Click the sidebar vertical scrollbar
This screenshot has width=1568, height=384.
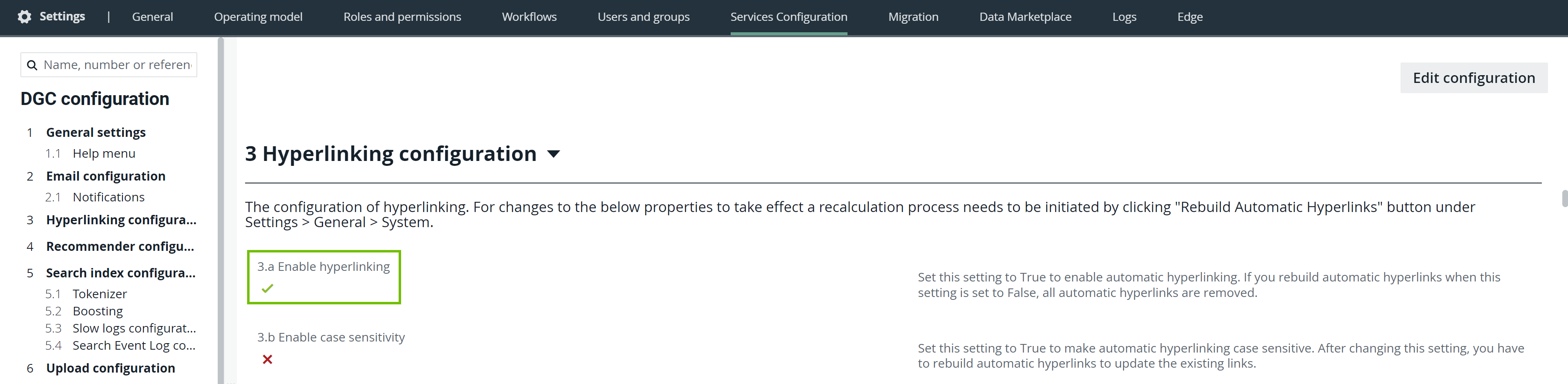coord(220,210)
